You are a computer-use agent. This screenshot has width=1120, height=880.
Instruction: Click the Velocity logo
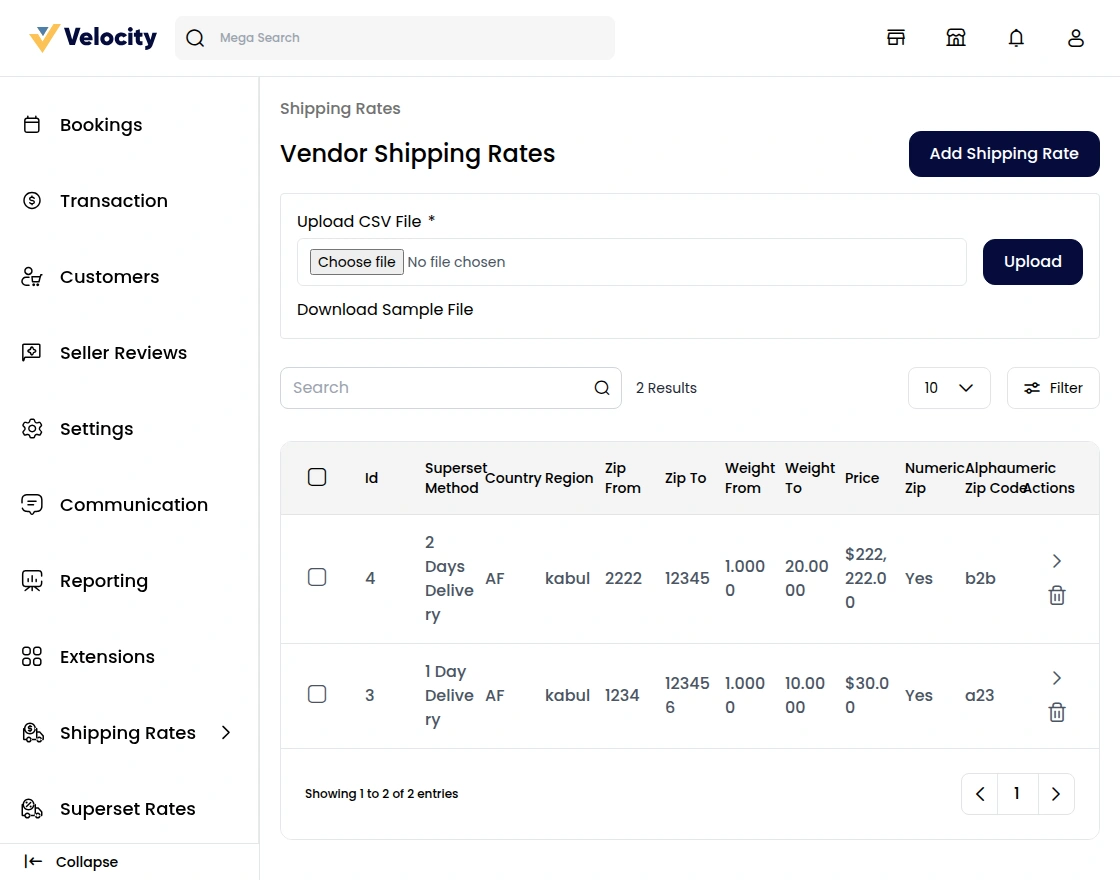93,38
